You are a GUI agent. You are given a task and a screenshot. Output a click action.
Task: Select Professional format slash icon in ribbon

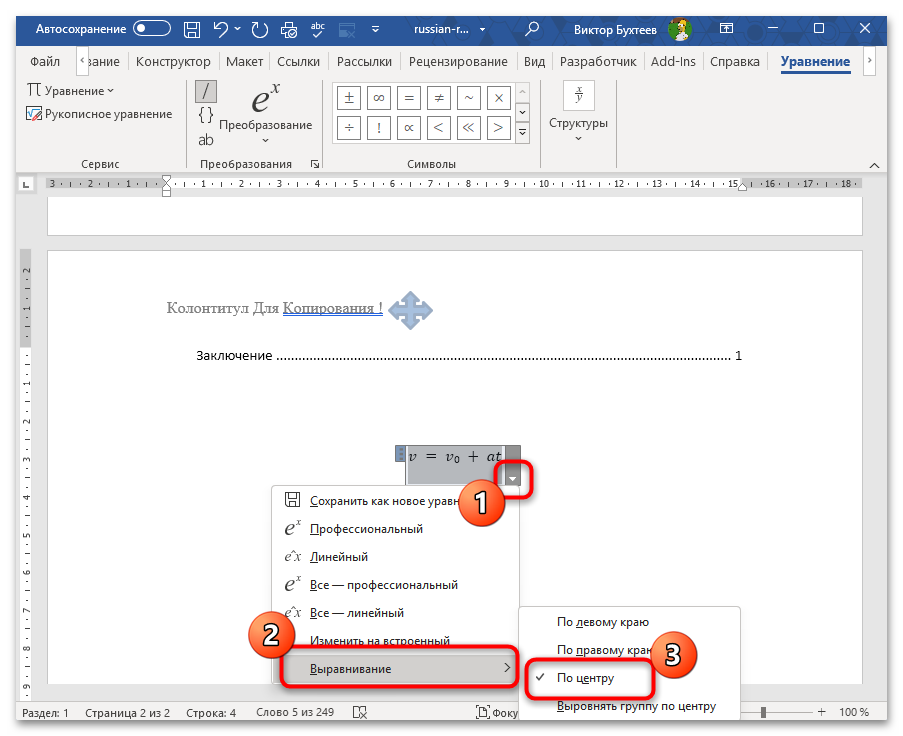[206, 92]
